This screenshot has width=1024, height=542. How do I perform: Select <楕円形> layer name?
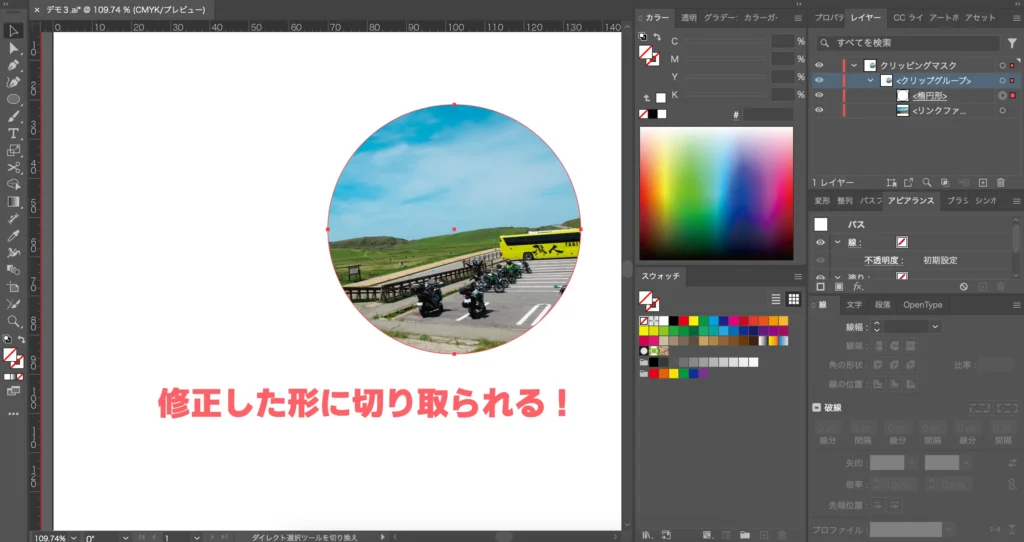tap(929, 96)
